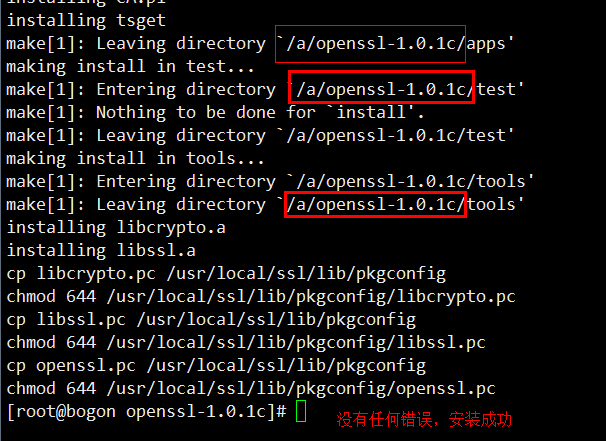
Task: Click the 'installing libcrypto.a' line
Action: click(115, 227)
